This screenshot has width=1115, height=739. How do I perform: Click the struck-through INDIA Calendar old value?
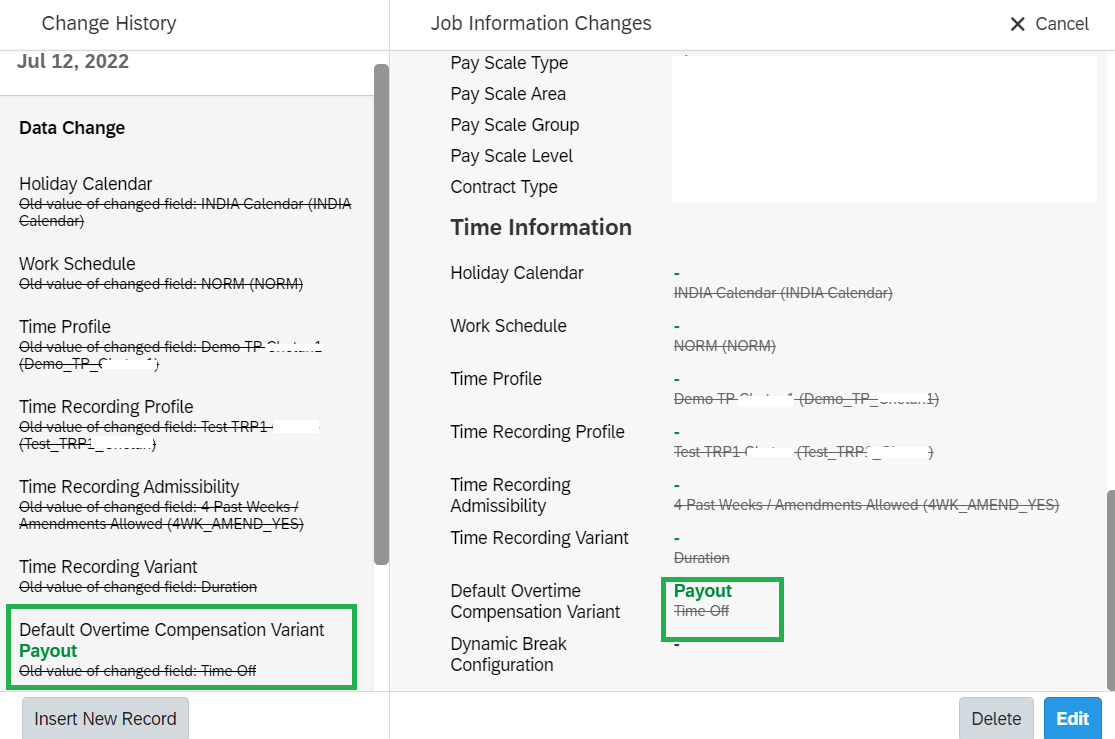(783, 293)
